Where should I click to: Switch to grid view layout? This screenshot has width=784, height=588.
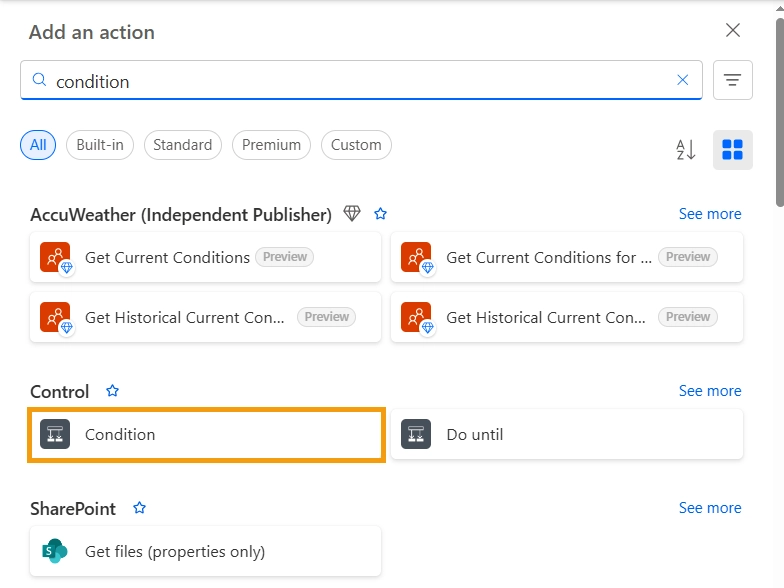(x=733, y=150)
